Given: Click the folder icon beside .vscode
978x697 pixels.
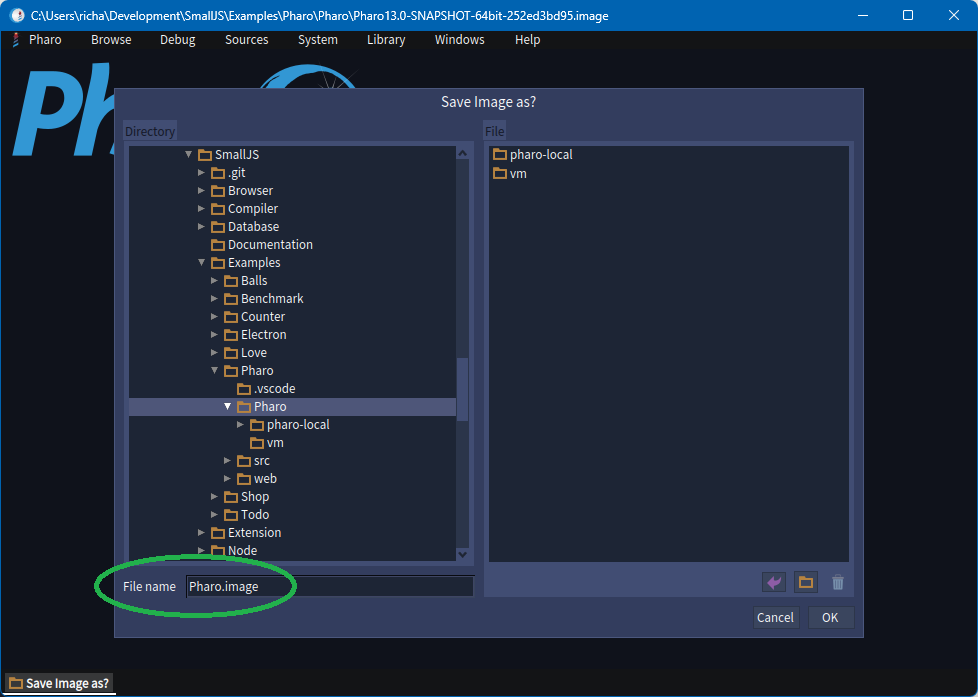Looking at the screenshot, I should point(244,389).
